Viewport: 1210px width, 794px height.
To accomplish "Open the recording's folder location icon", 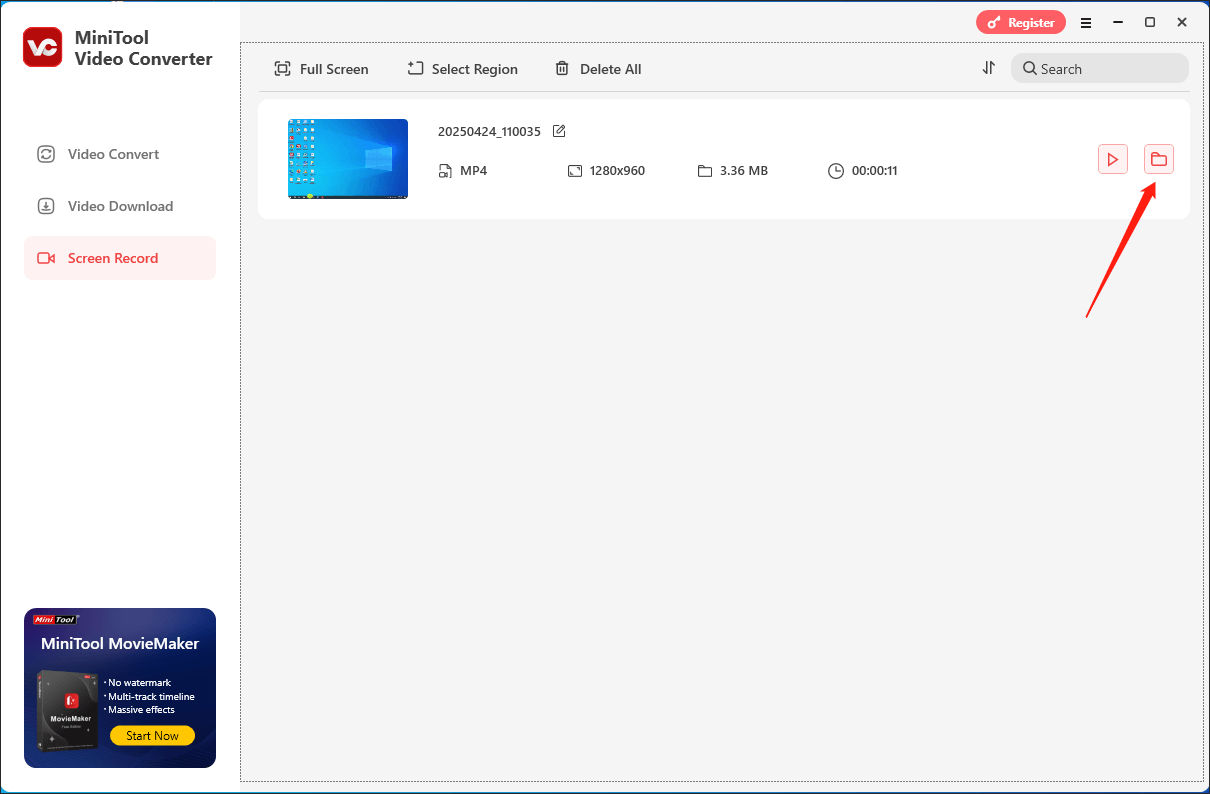I will tap(1159, 159).
